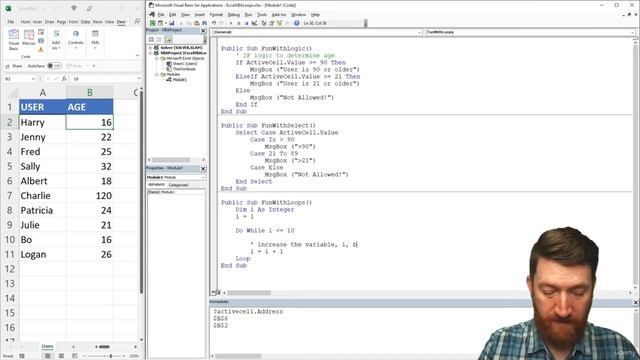The width and height of the screenshot is (640, 360).
Task: Open the Macros dialog in Excel ribbon
Action: point(29,38)
